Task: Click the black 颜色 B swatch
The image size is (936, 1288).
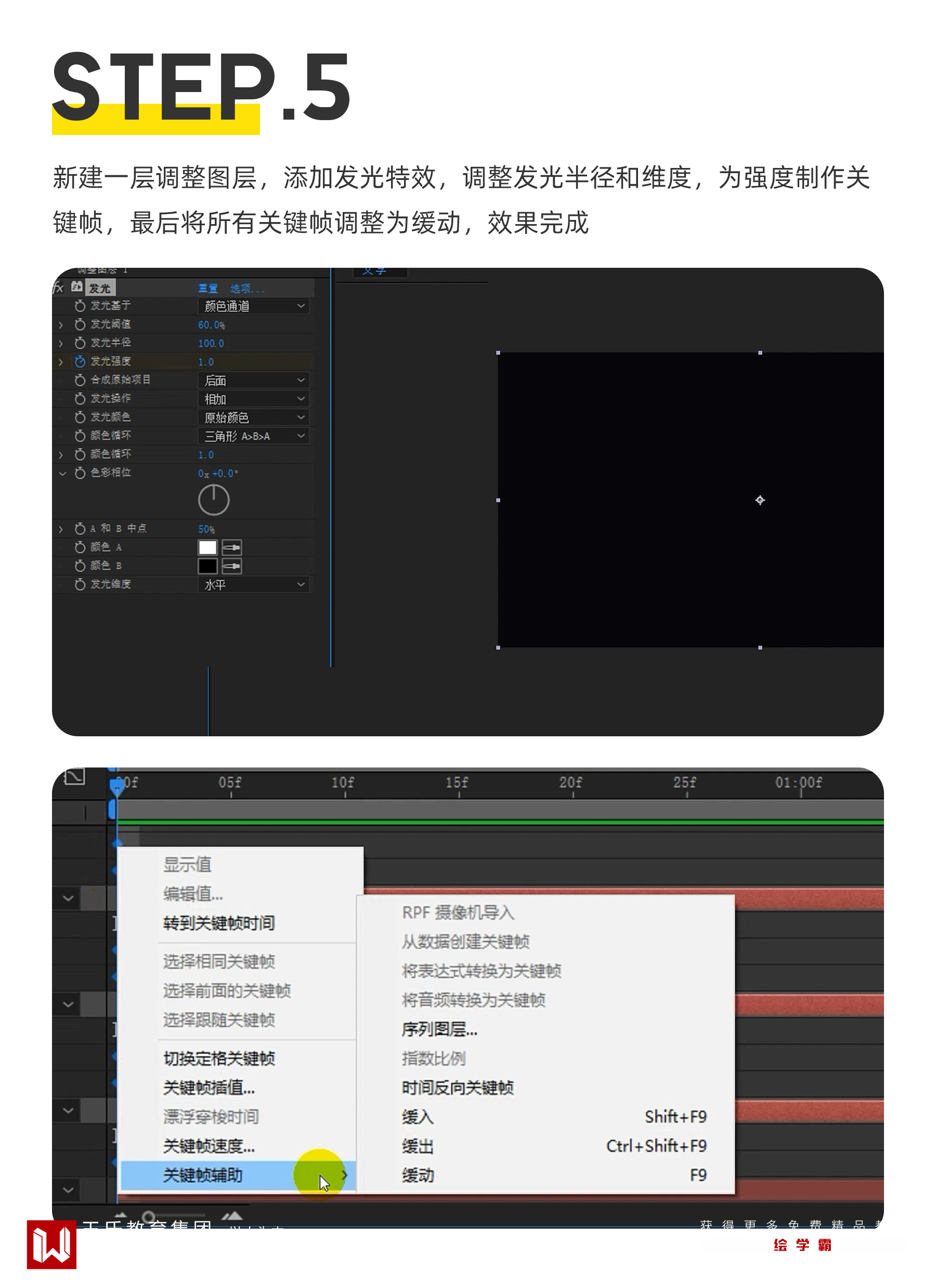Action: point(207,566)
